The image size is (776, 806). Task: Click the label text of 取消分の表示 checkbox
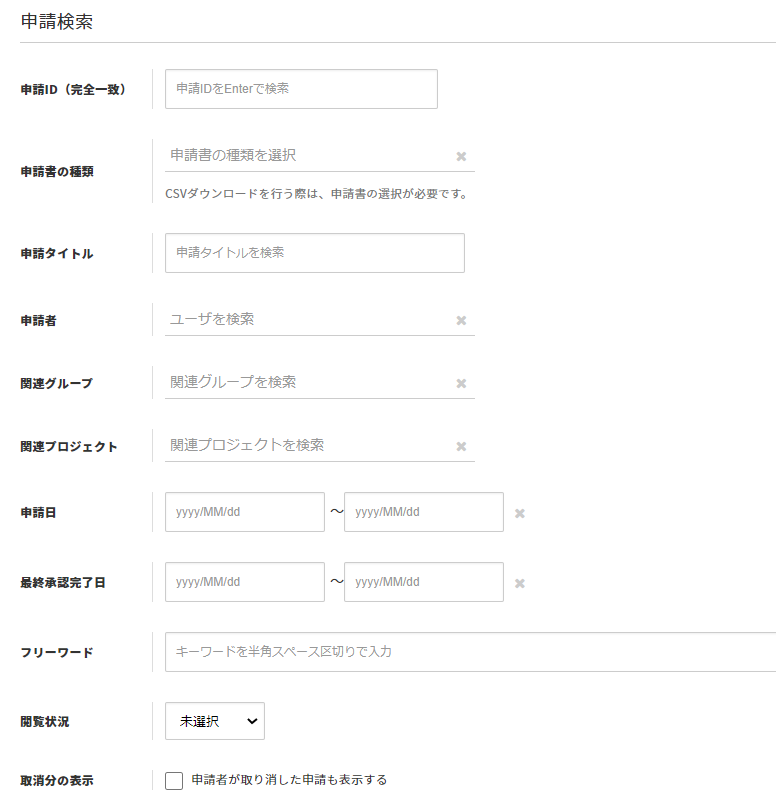point(289,780)
